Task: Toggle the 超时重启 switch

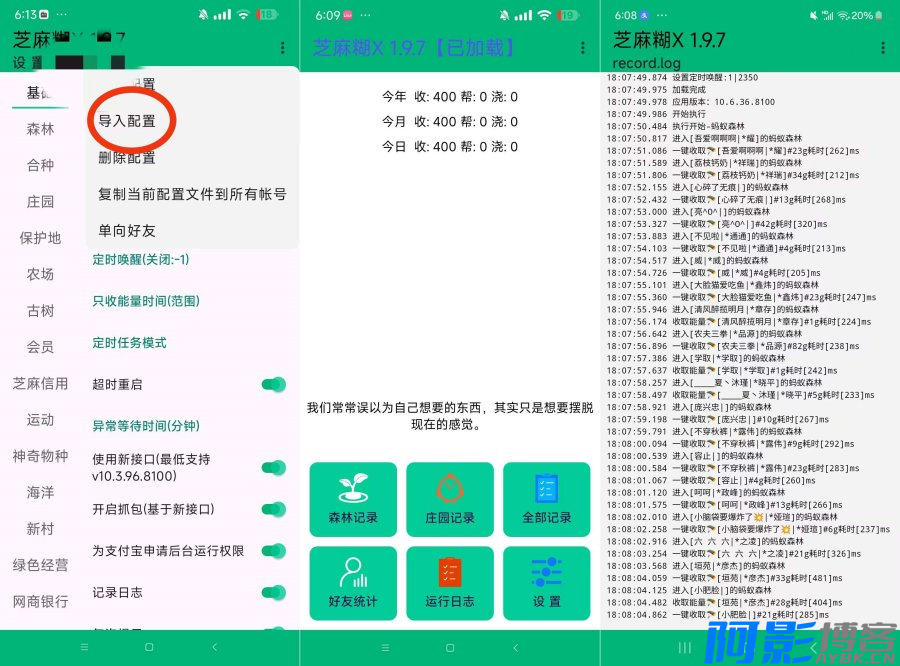Action: [274, 384]
